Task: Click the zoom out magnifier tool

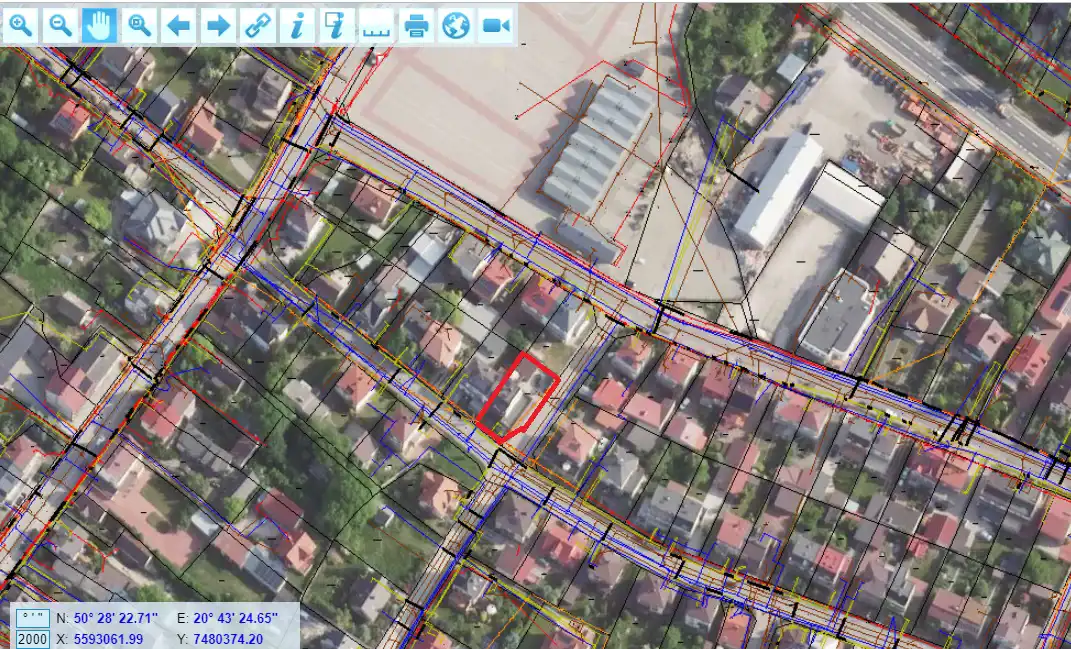Action: click(x=60, y=25)
